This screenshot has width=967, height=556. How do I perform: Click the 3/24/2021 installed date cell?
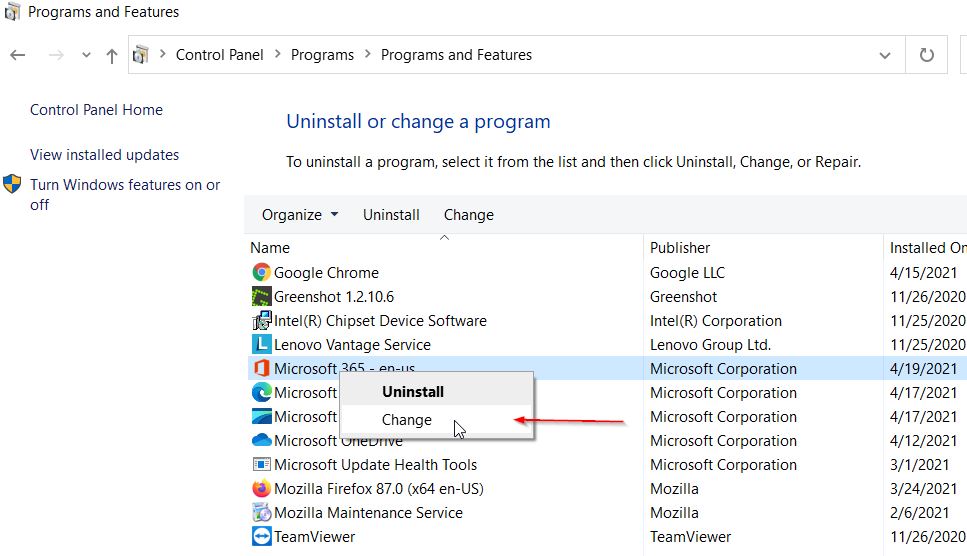[923, 489]
